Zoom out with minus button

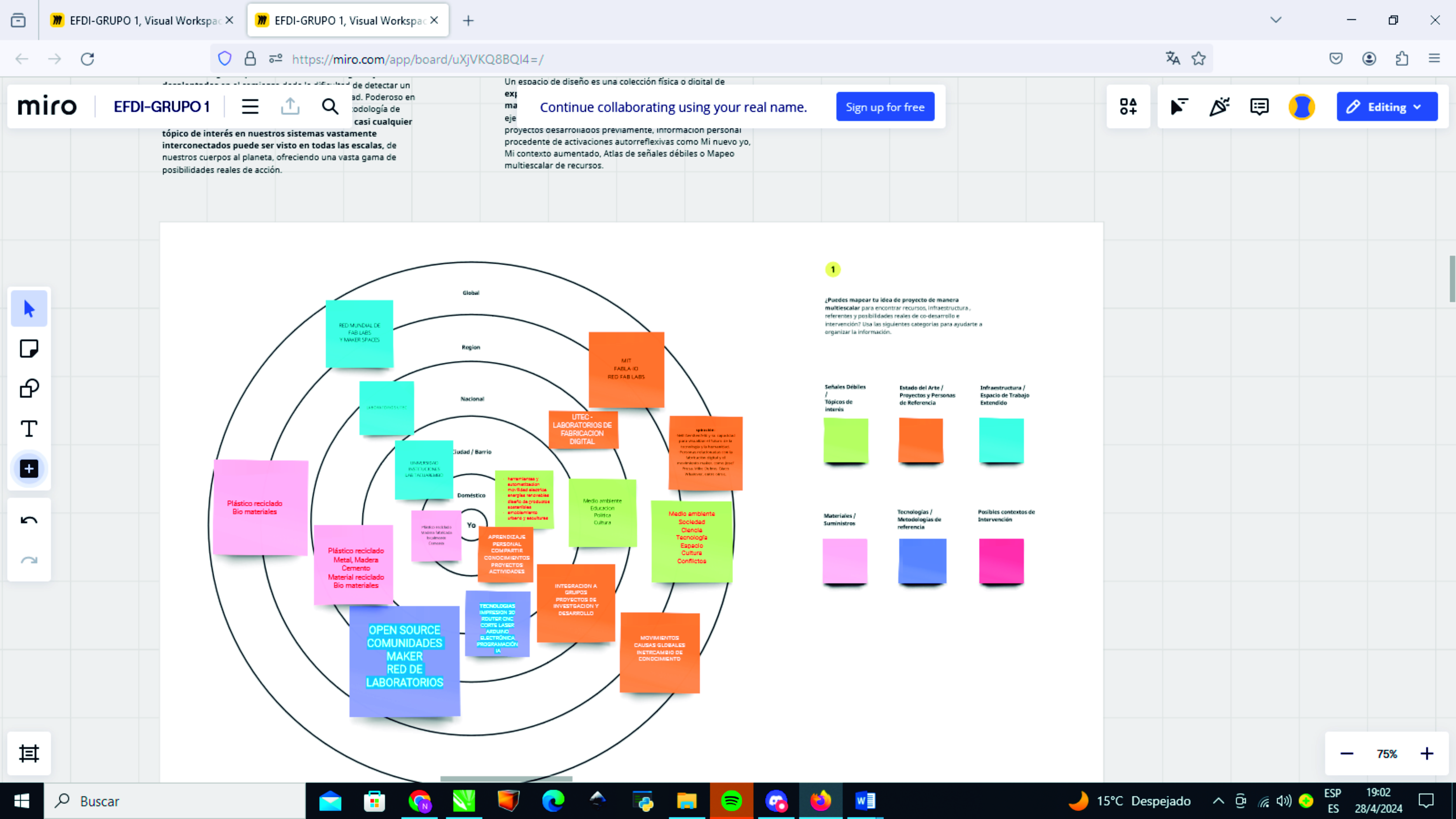click(1347, 753)
